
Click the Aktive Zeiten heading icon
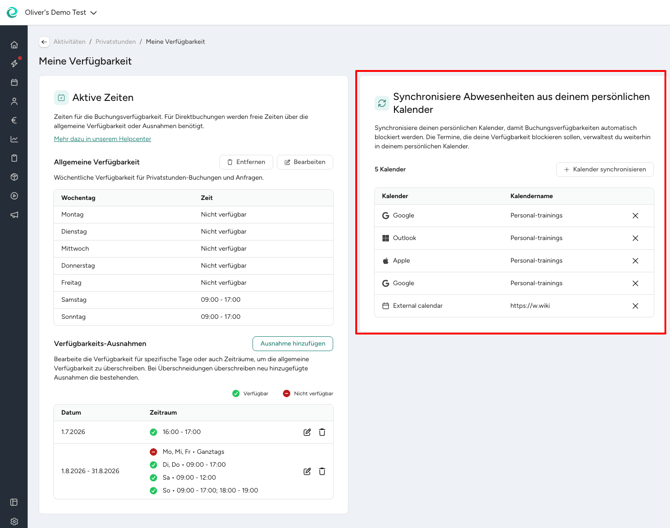point(61,98)
